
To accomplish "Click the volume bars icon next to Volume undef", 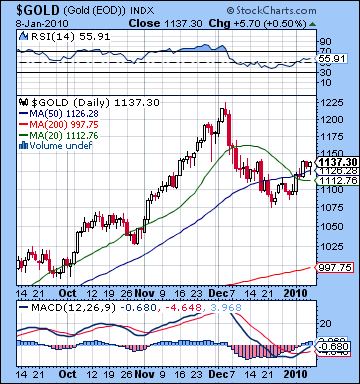I will tap(24, 146).
